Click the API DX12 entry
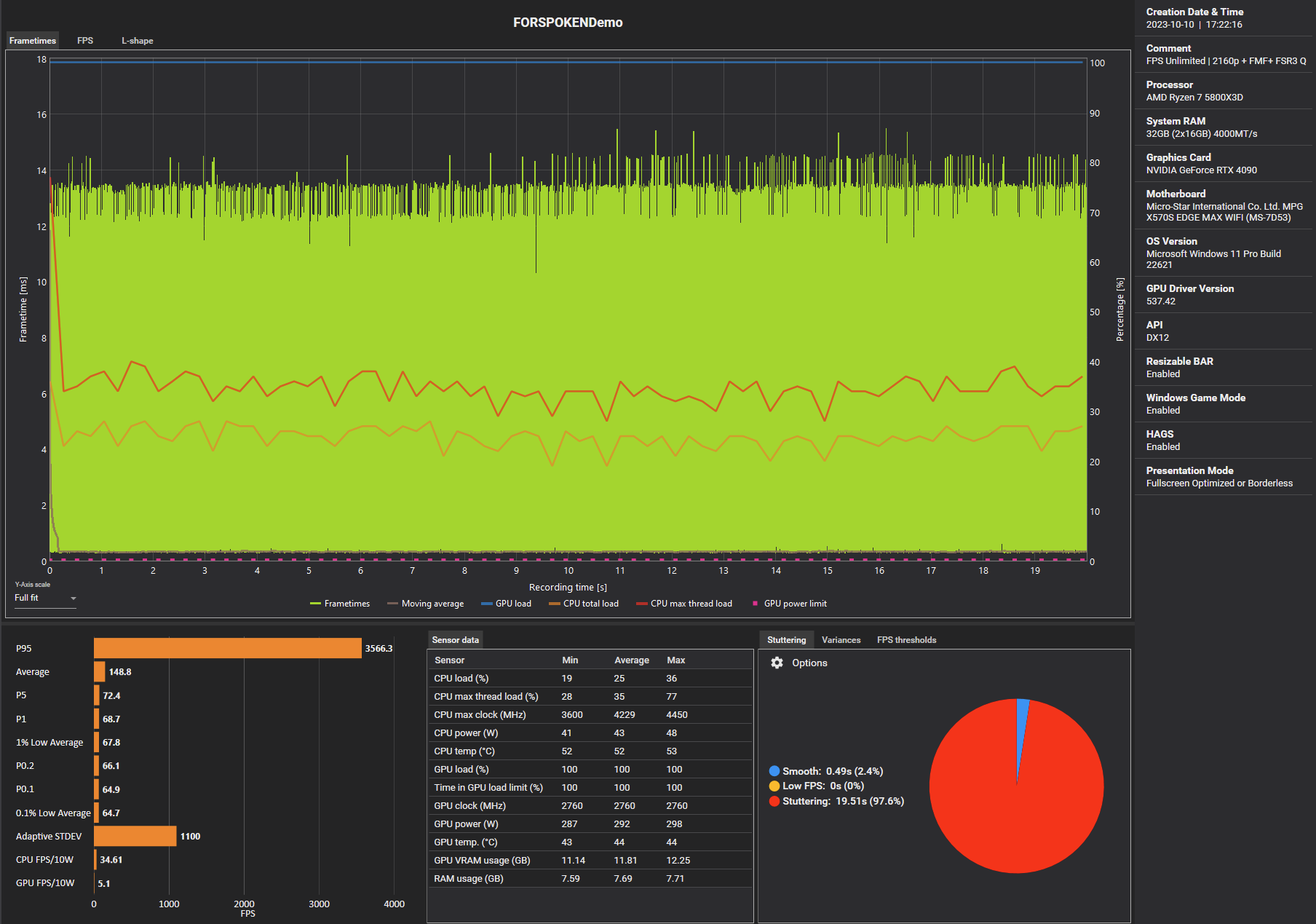This screenshot has width=1316, height=924. (x=1224, y=331)
